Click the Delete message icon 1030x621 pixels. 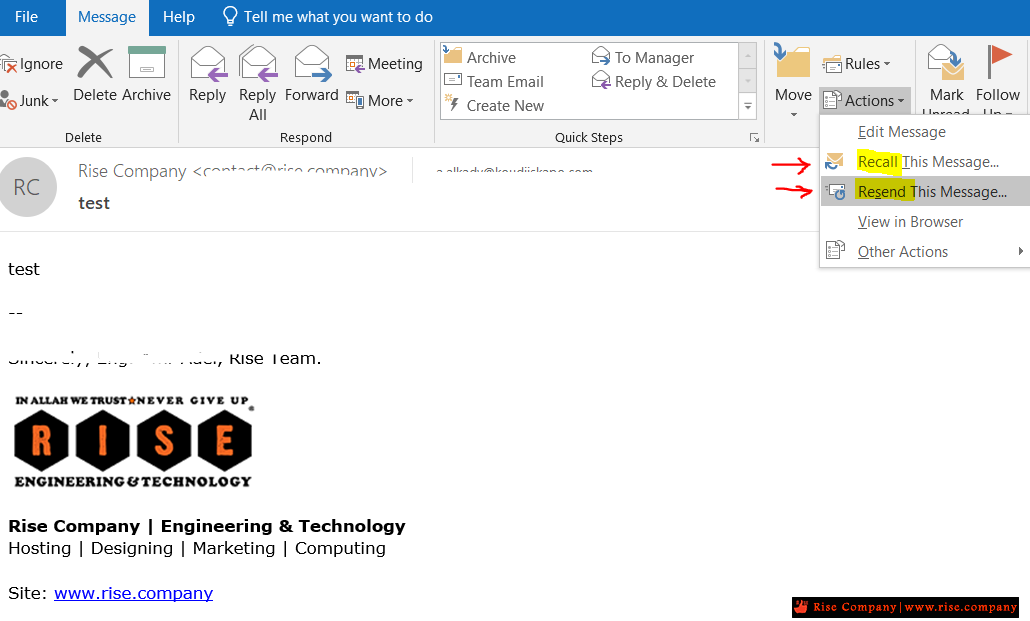(95, 64)
